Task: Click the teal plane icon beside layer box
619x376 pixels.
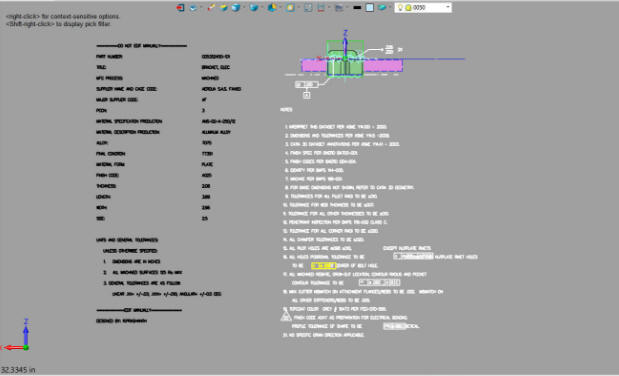Action: (x=382, y=7)
